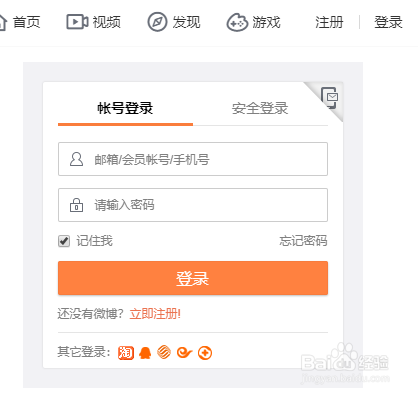The height and width of the screenshot is (396, 418).
Task: Switch to the 安全登录 tab
Action: [x=260, y=108]
